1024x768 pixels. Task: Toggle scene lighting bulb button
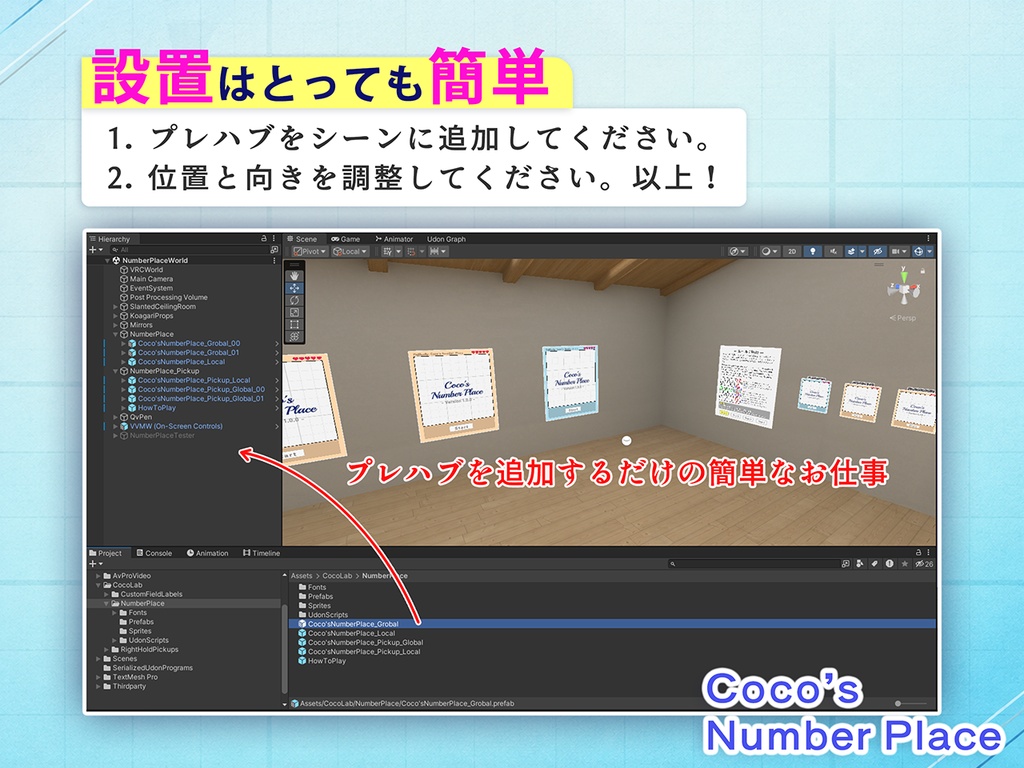(812, 251)
